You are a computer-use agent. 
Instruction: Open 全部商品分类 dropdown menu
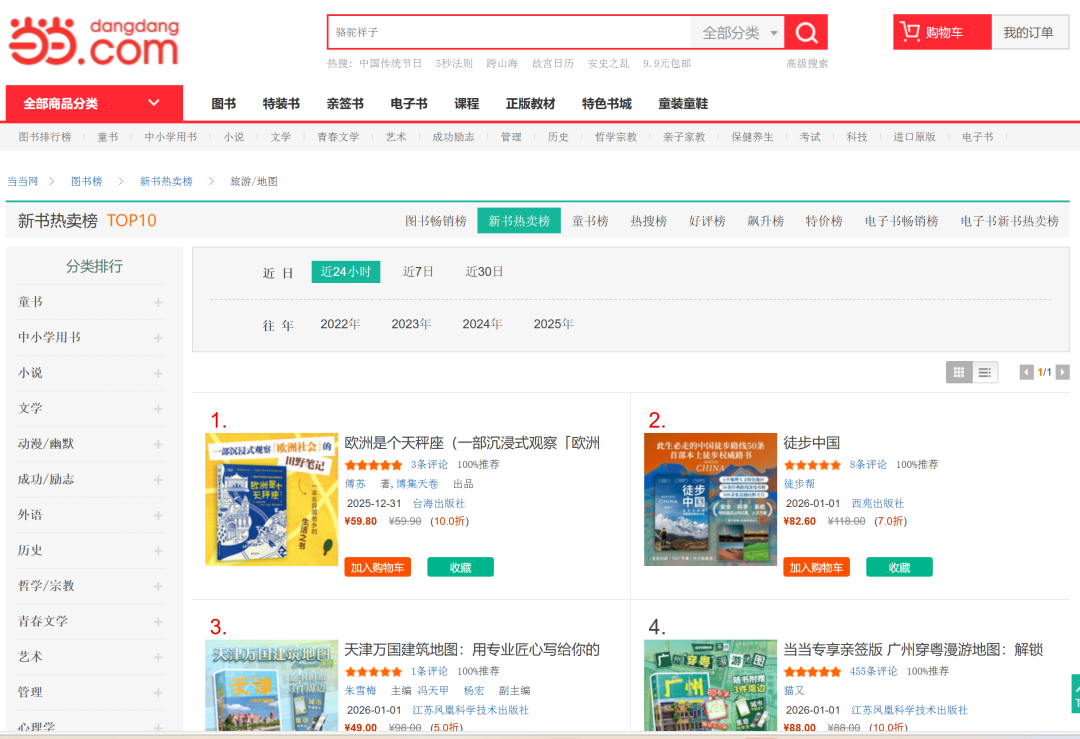tap(94, 103)
